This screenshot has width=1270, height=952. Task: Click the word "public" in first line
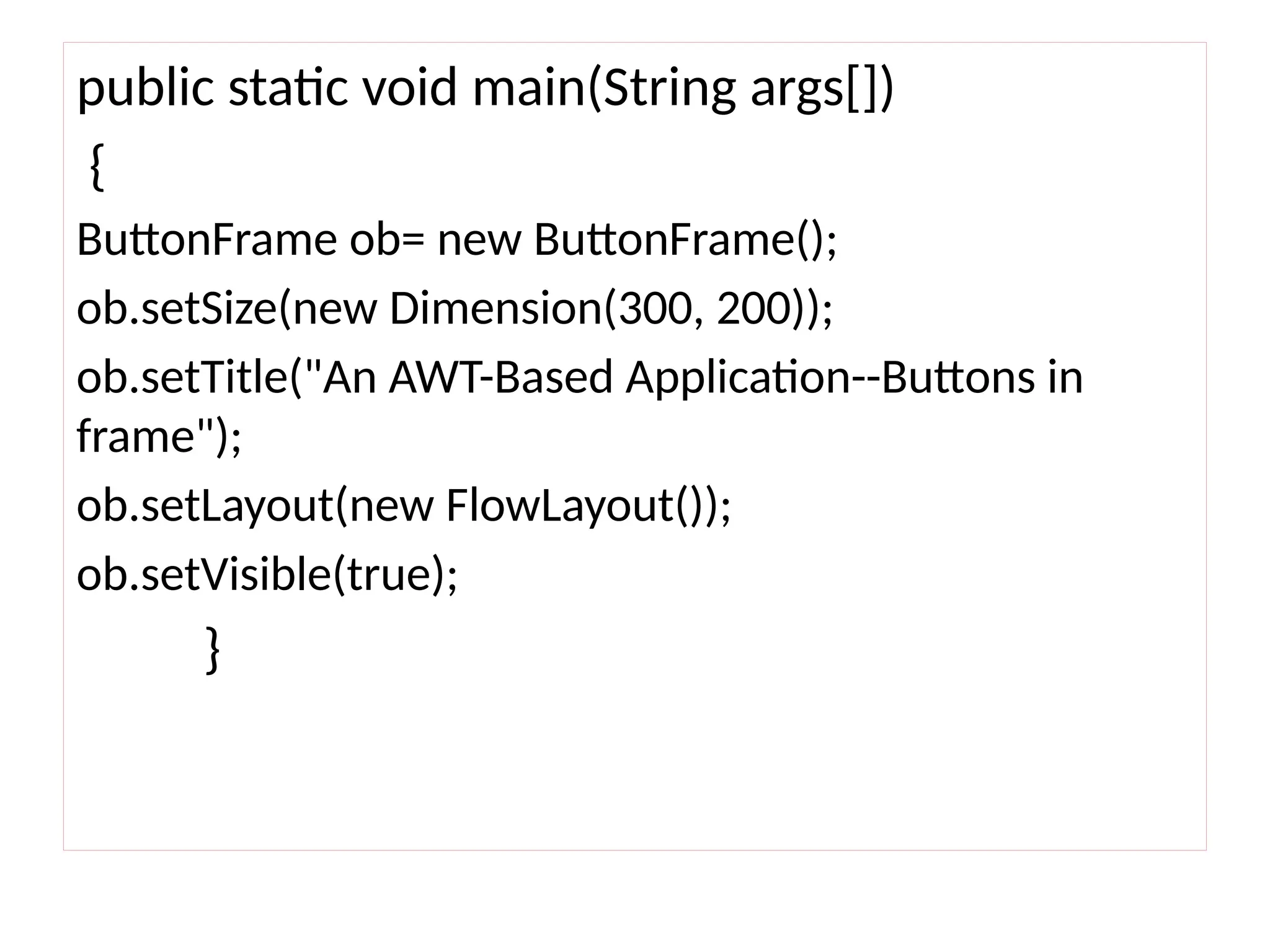145,88
